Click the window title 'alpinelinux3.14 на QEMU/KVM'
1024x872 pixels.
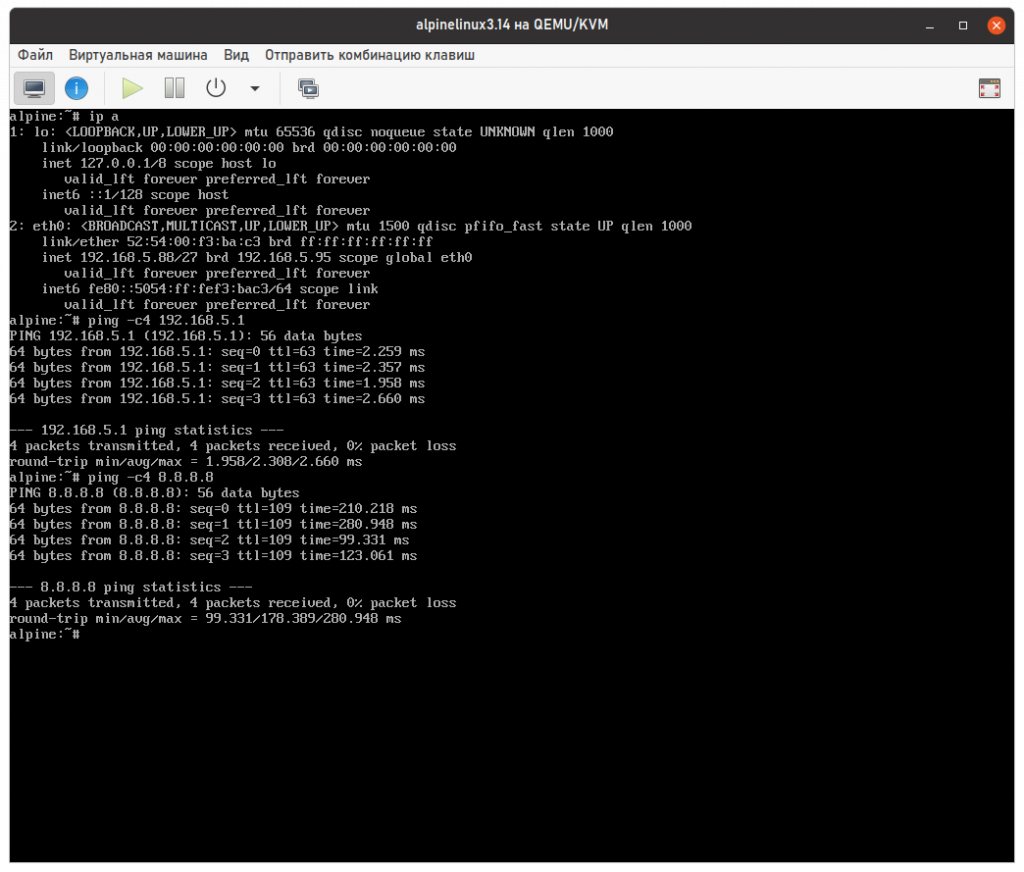click(512, 25)
